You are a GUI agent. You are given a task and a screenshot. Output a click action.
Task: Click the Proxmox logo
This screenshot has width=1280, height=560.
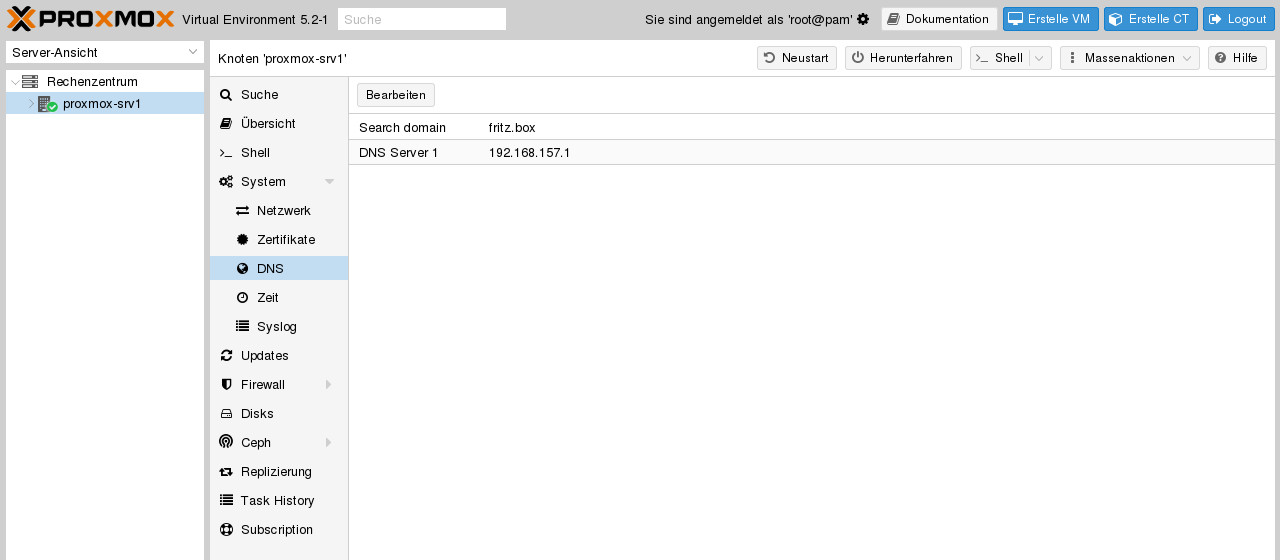tap(91, 19)
